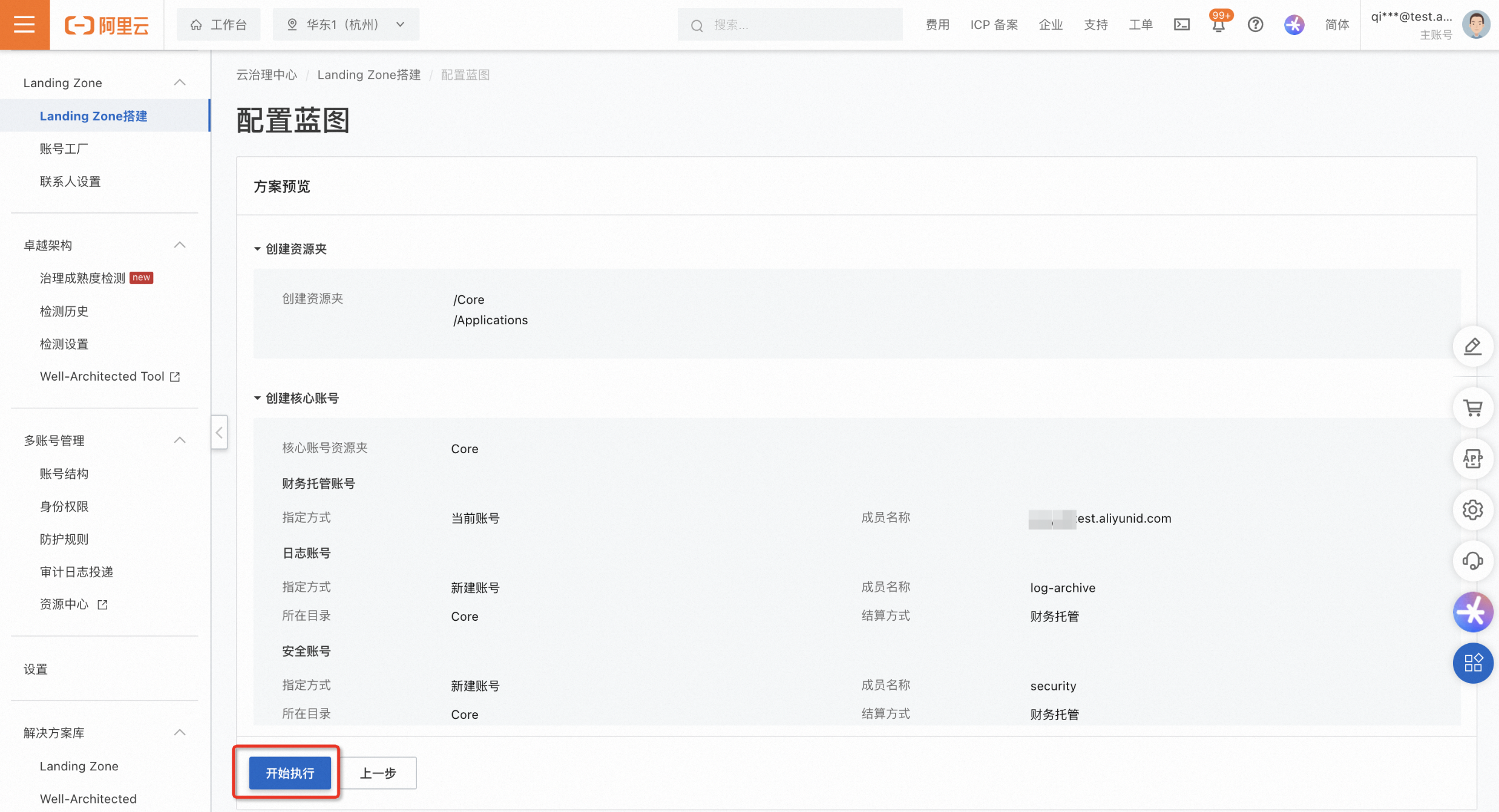Click the pencil feedback floating icon
Image resolution: width=1499 pixels, height=812 pixels.
pyautogui.click(x=1472, y=346)
